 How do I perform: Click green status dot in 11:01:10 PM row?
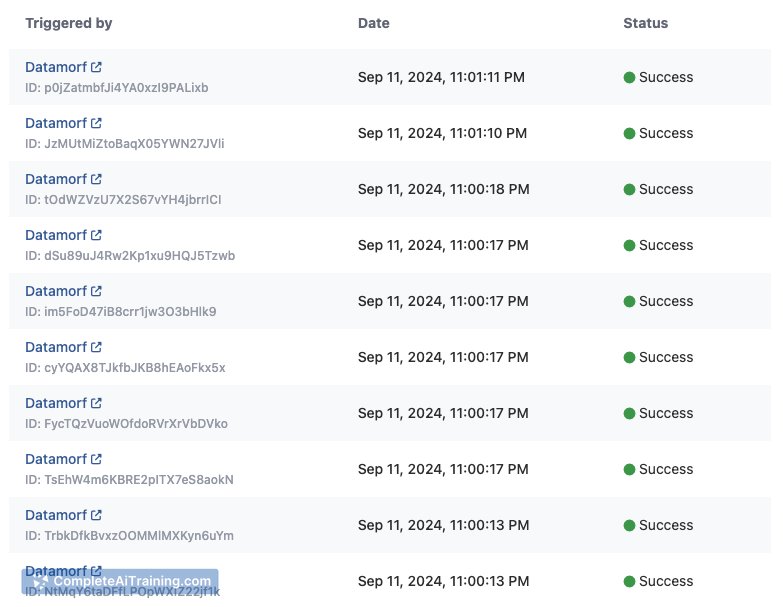tap(629, 133)
